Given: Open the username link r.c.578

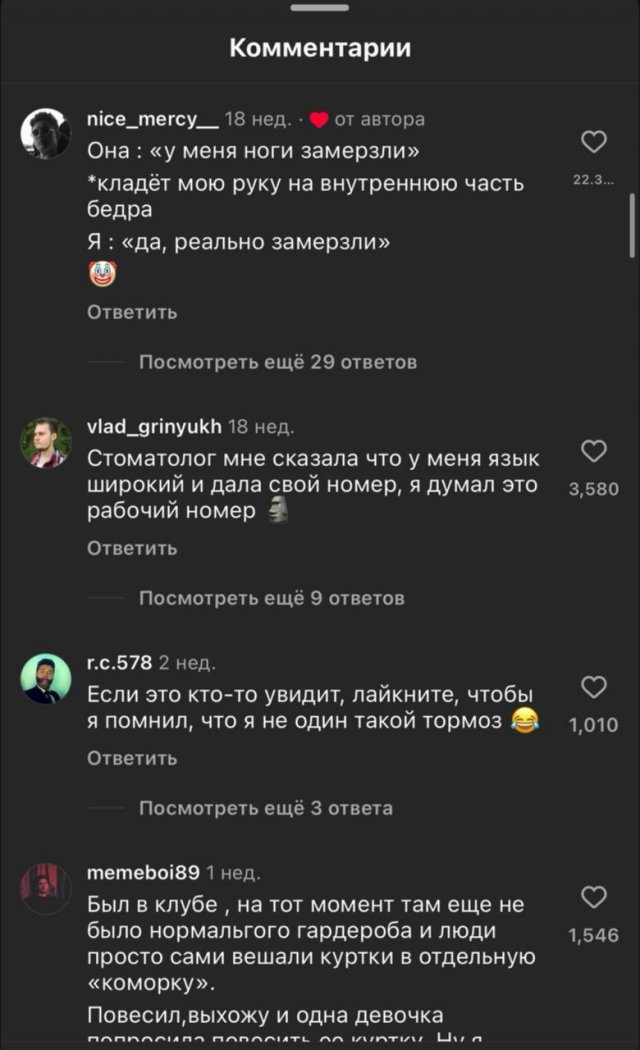Looking at the screenshot, I should click(x=120, y=662).
